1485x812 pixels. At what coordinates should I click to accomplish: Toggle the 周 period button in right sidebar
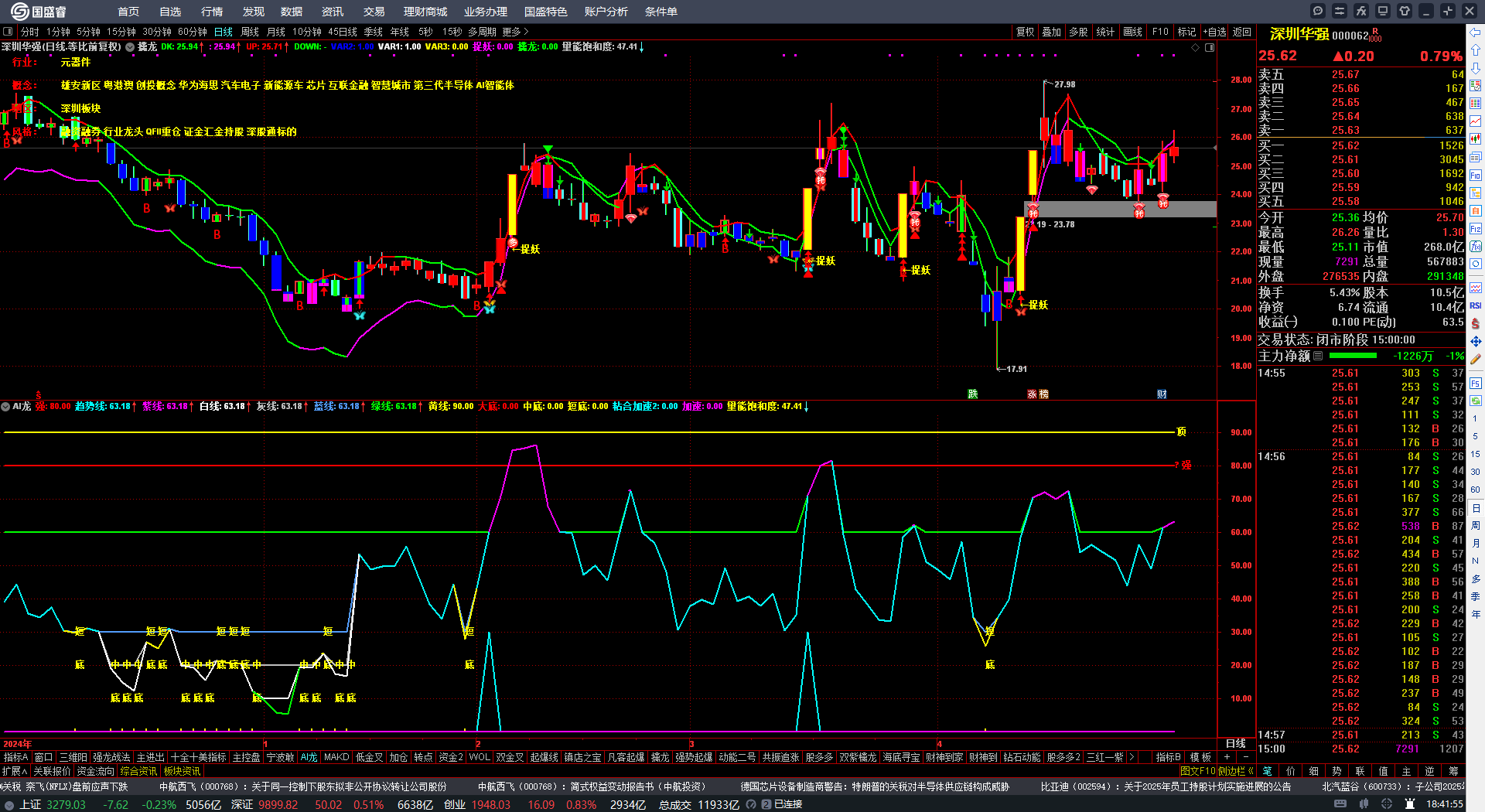pos(1476,526)
